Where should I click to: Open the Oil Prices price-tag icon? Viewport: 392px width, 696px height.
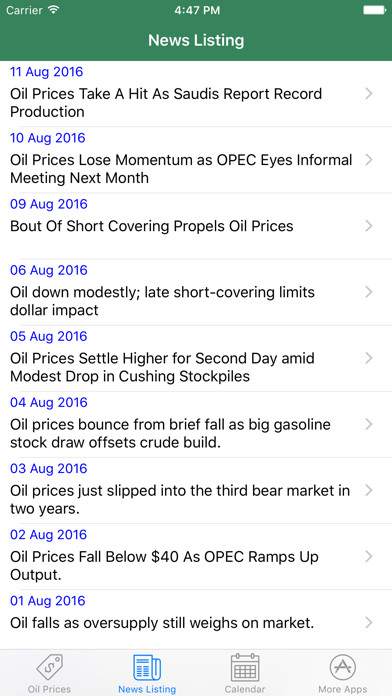[50, 667]
